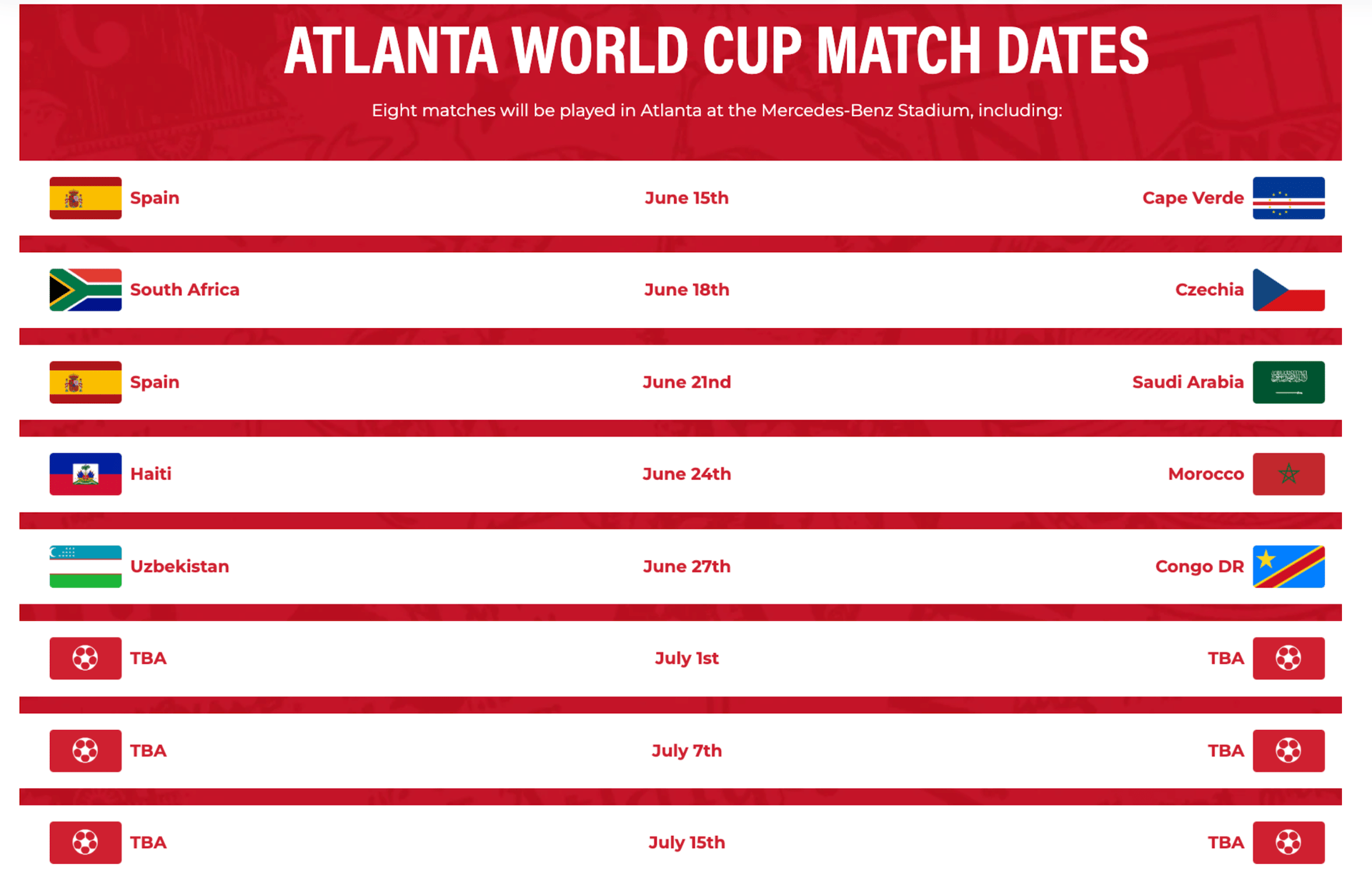Click the Morocco flag icon
Screen dimensions: 1372x873
tap(1288, 474)
